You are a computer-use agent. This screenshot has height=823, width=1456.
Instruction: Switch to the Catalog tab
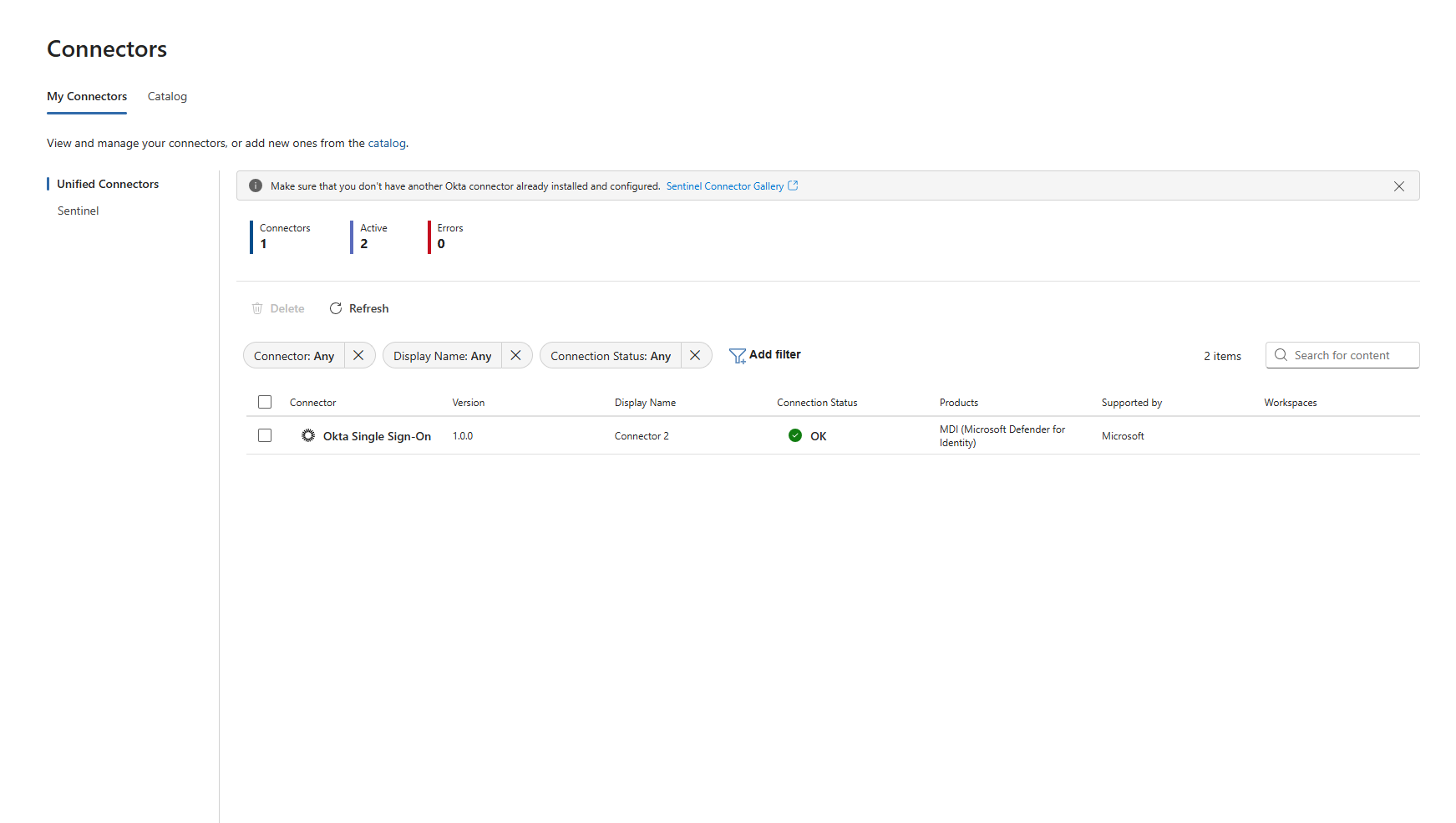tap(167, 97)
